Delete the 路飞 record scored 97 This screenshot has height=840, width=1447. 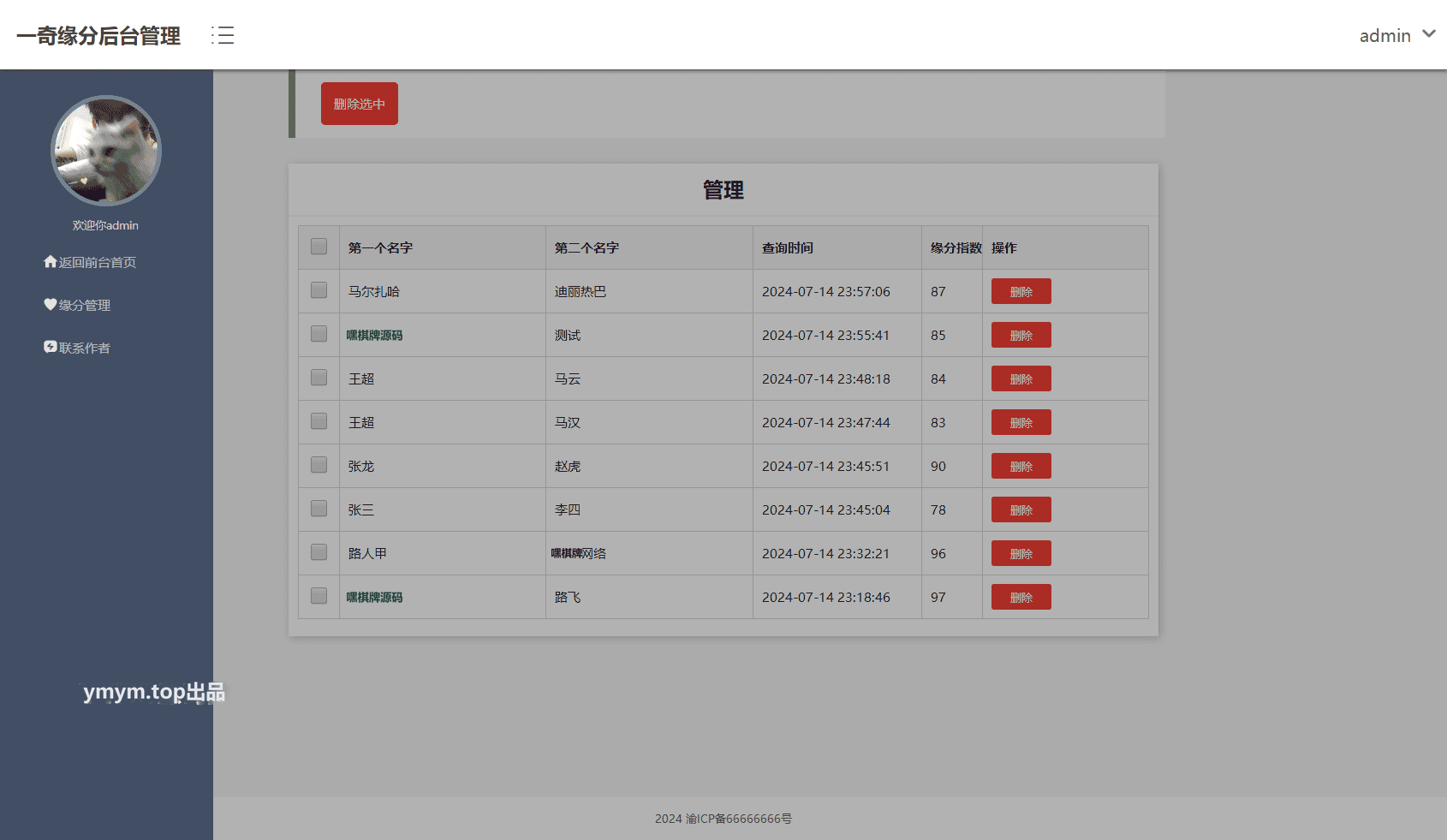tap(1021, 597)
